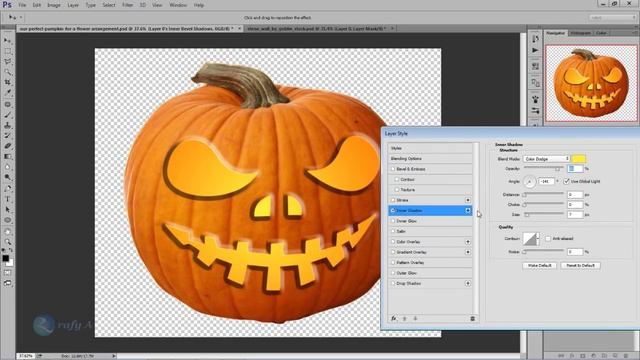This screenshot has width=640, height=360.
Task: Enable the Texture checkbox
Action: click(x=396, y=190)
